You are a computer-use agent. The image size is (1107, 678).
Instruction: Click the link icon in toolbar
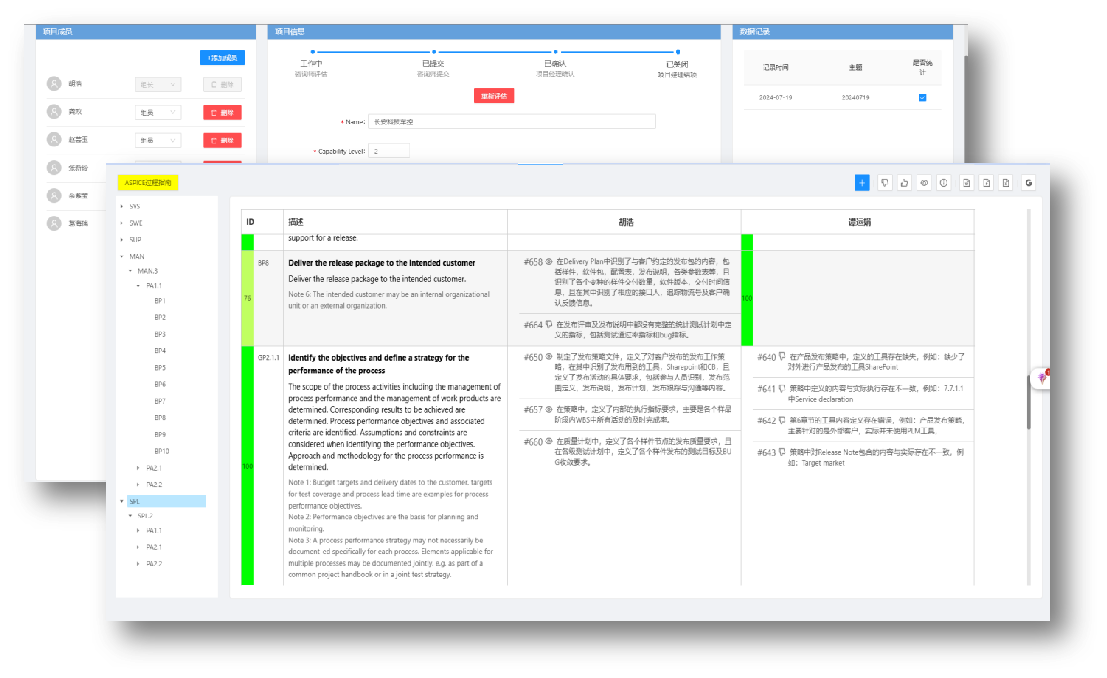coord(924,182)
